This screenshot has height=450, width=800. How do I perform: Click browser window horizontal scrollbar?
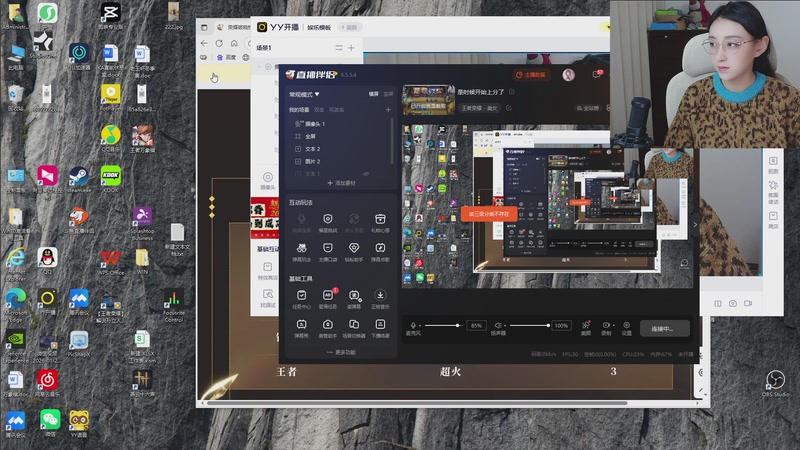pyautogui.click(x=416, y=403)
